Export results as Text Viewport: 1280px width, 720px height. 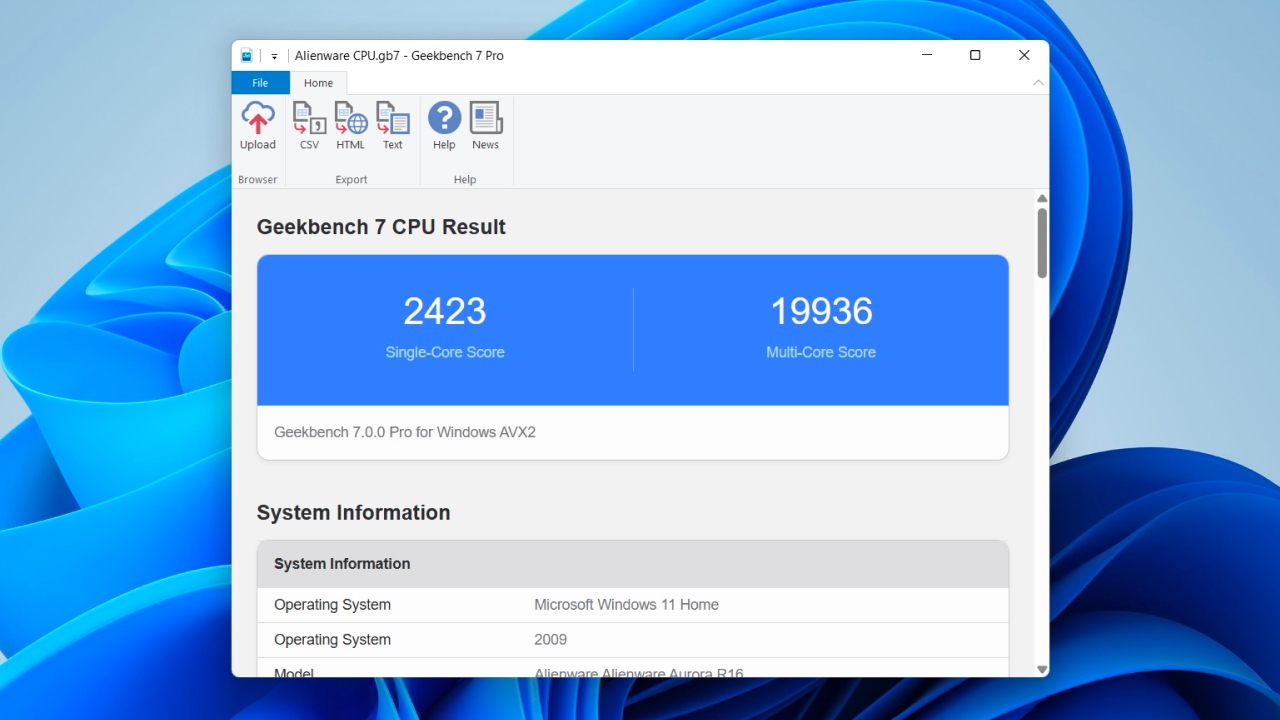(392, 126)
